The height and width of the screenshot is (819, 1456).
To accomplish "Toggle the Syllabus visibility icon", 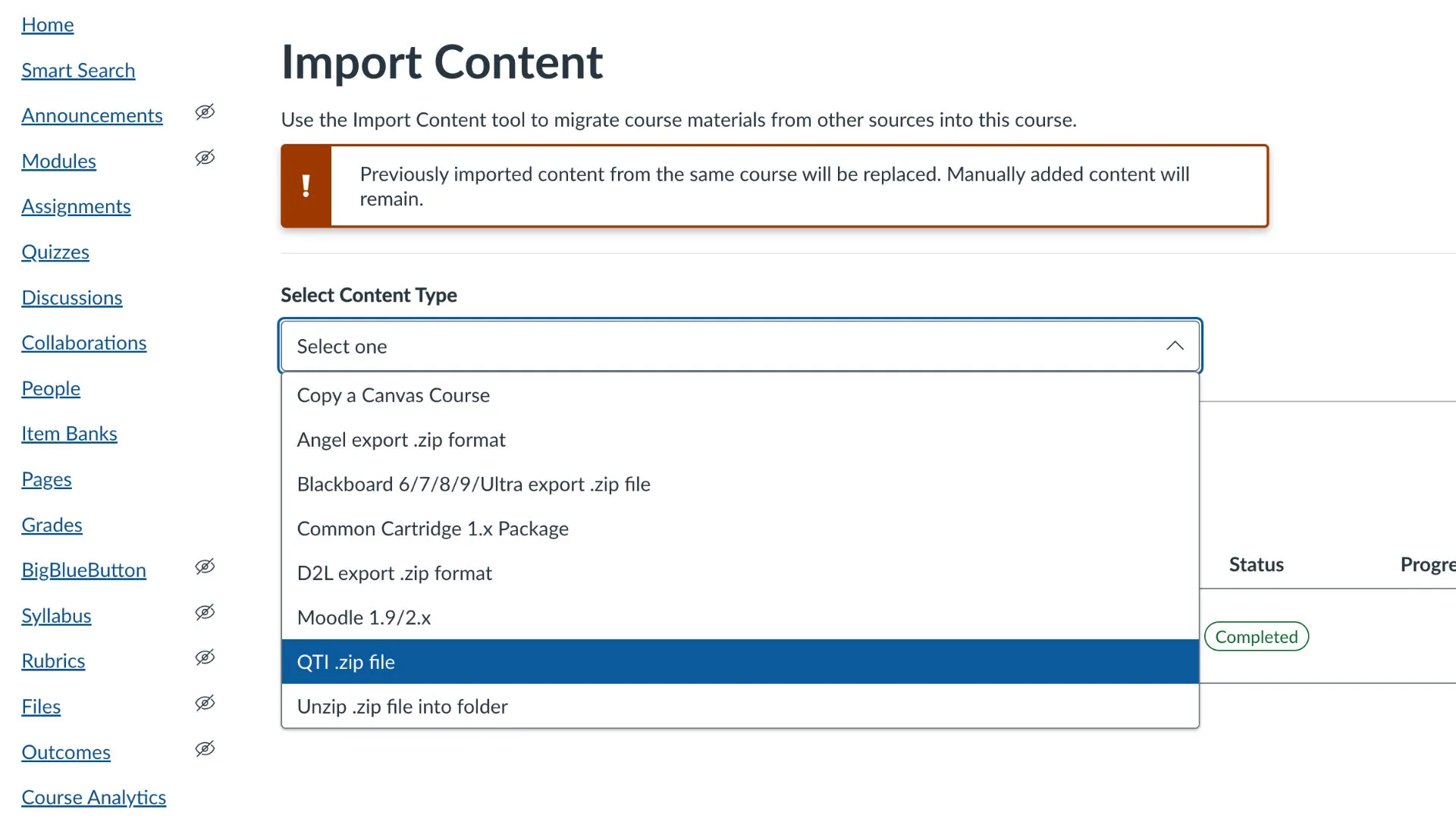I will click(x=205, y=613).
